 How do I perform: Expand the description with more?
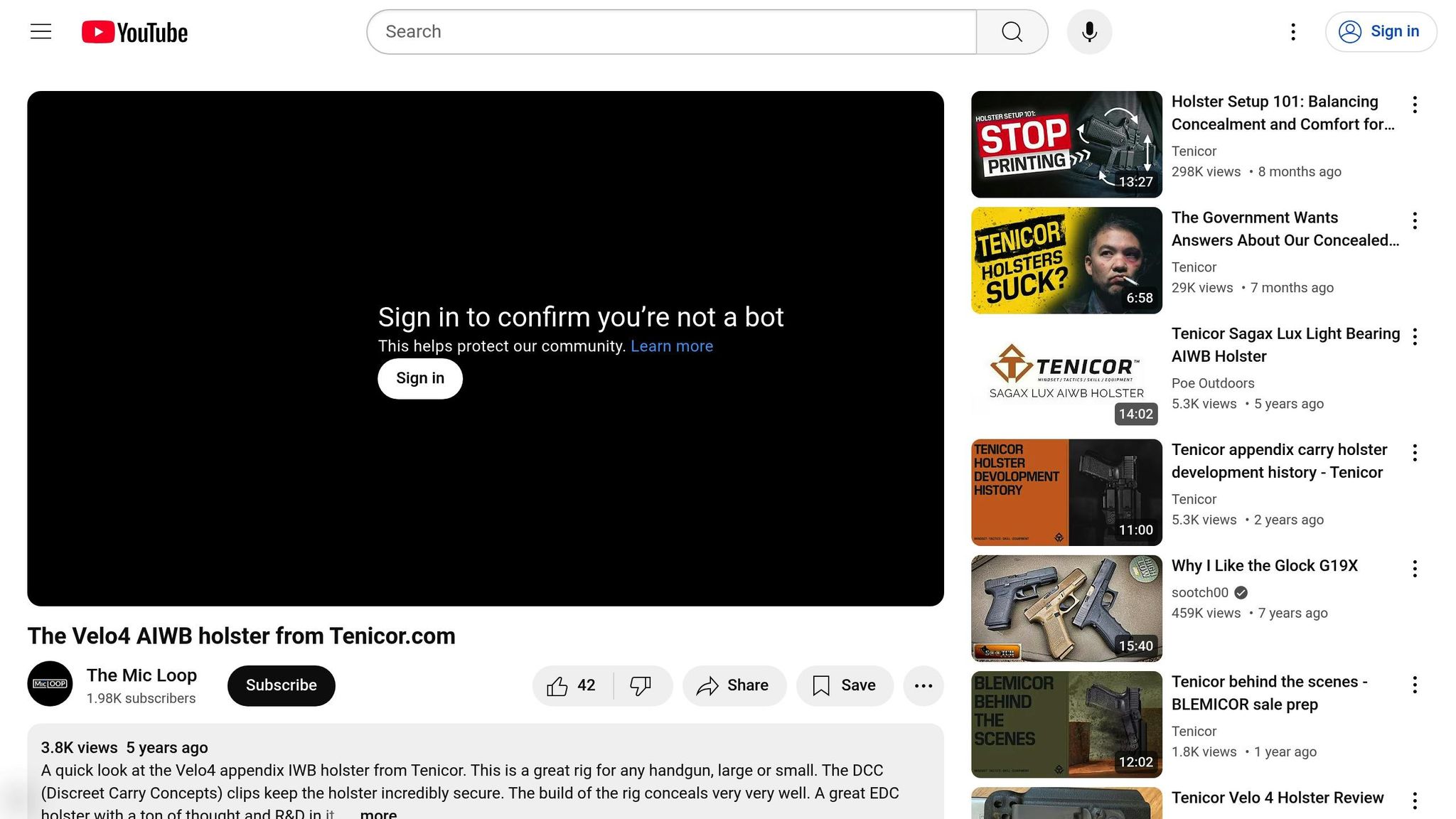point(378,814)
